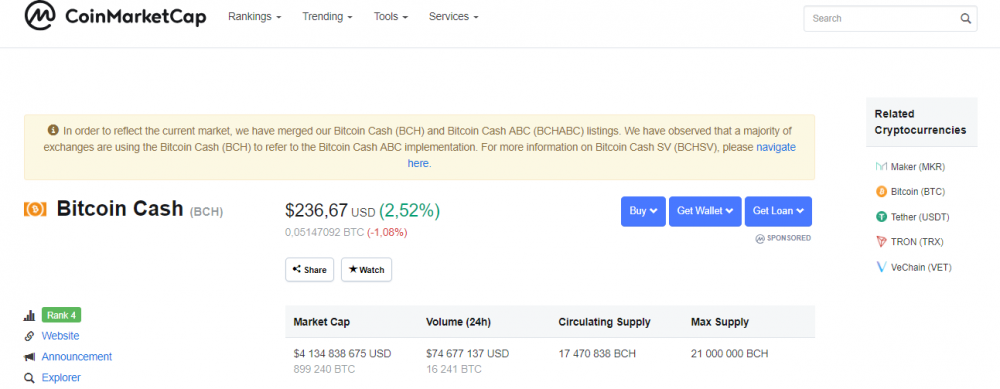This screenshot has width=1000, height=389.
Task: Open the Tools menu
Action: point(391,17)
